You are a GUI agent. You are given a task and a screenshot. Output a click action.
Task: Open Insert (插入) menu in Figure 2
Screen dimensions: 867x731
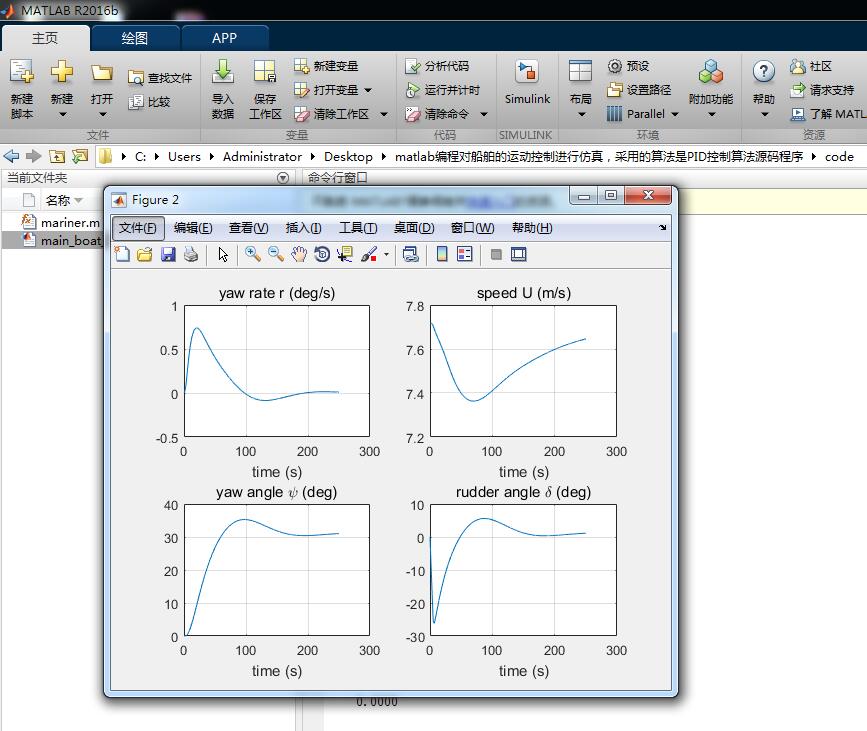pos(304,228)
